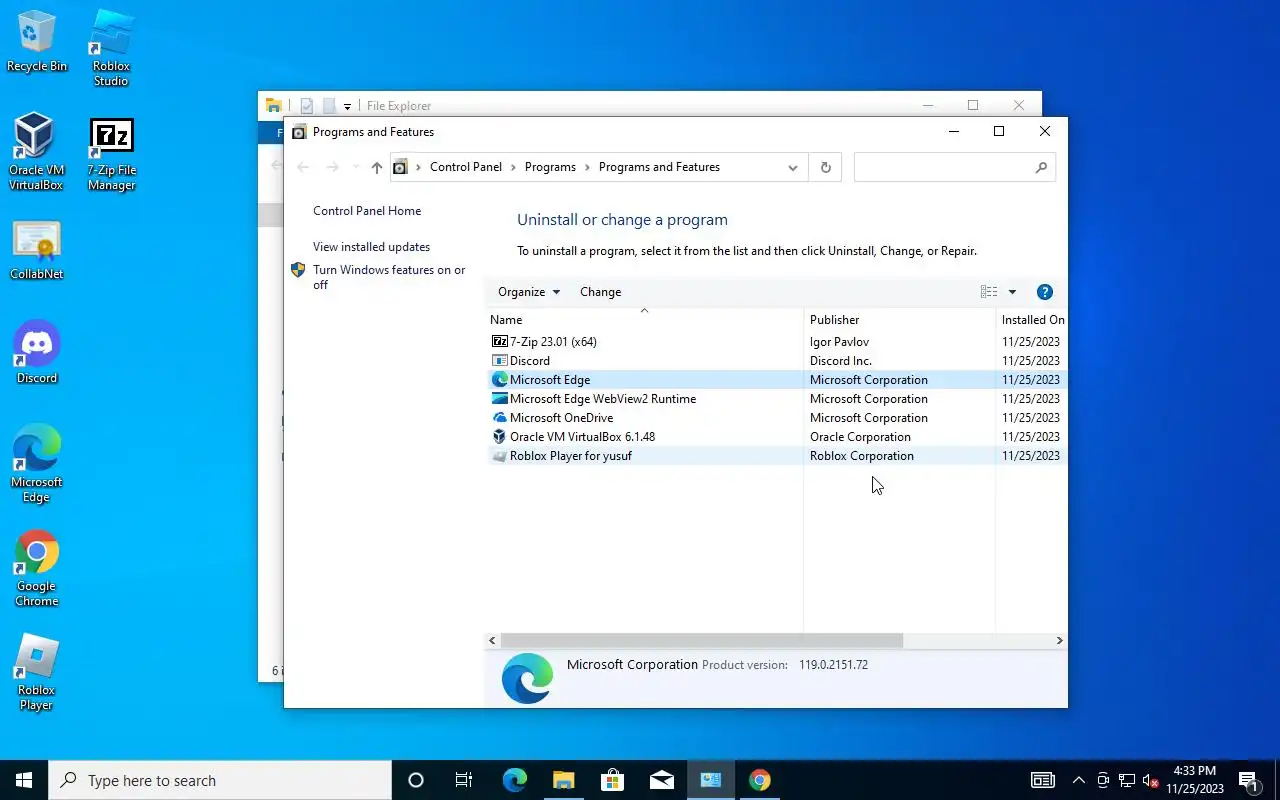Open touch keyboard tray icon

click(1042, 780)
